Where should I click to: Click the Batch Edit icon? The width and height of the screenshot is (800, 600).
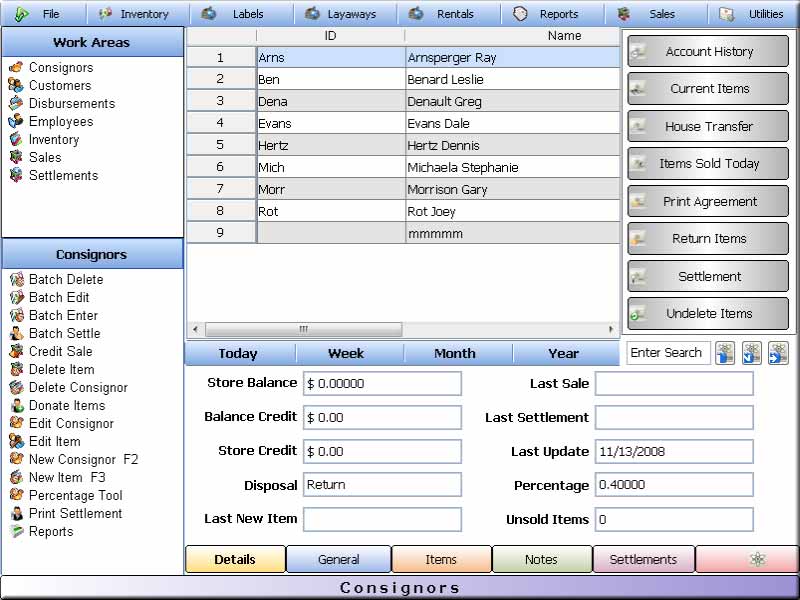tap(17, 297)
